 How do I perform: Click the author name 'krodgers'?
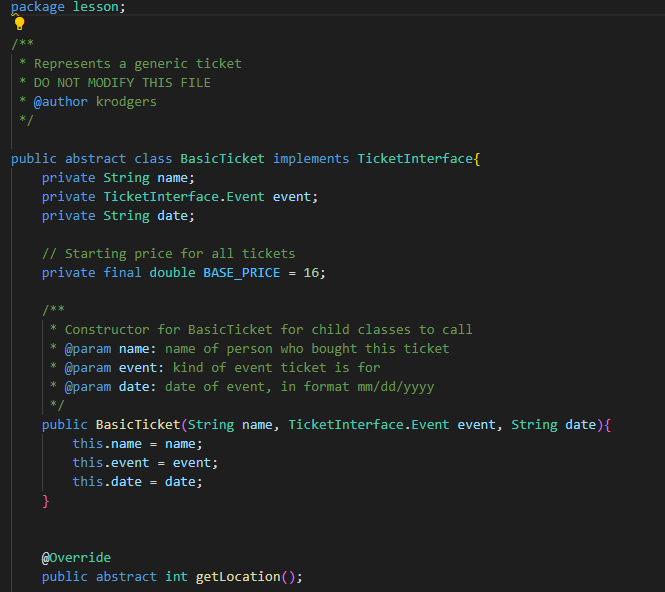[126, 102]
